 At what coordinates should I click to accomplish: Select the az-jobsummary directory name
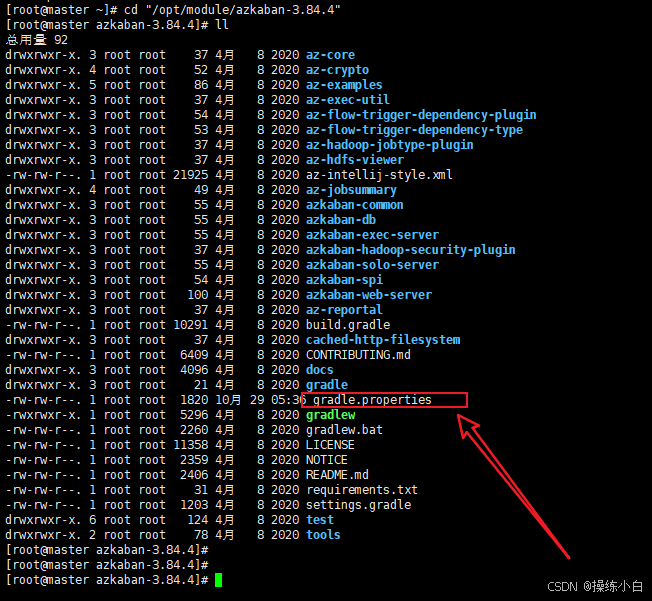click(x=351, y=190)
